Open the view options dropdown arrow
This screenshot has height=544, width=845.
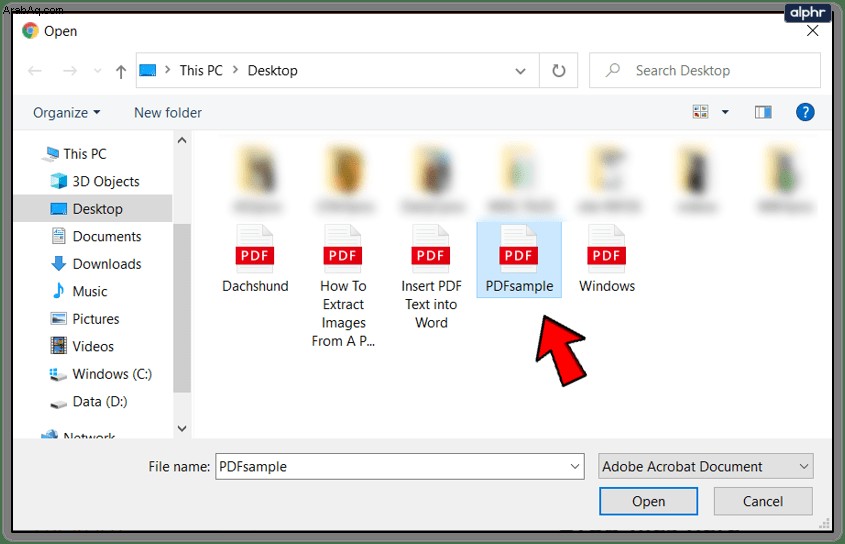pyautogui.click(x=725, y=112)
